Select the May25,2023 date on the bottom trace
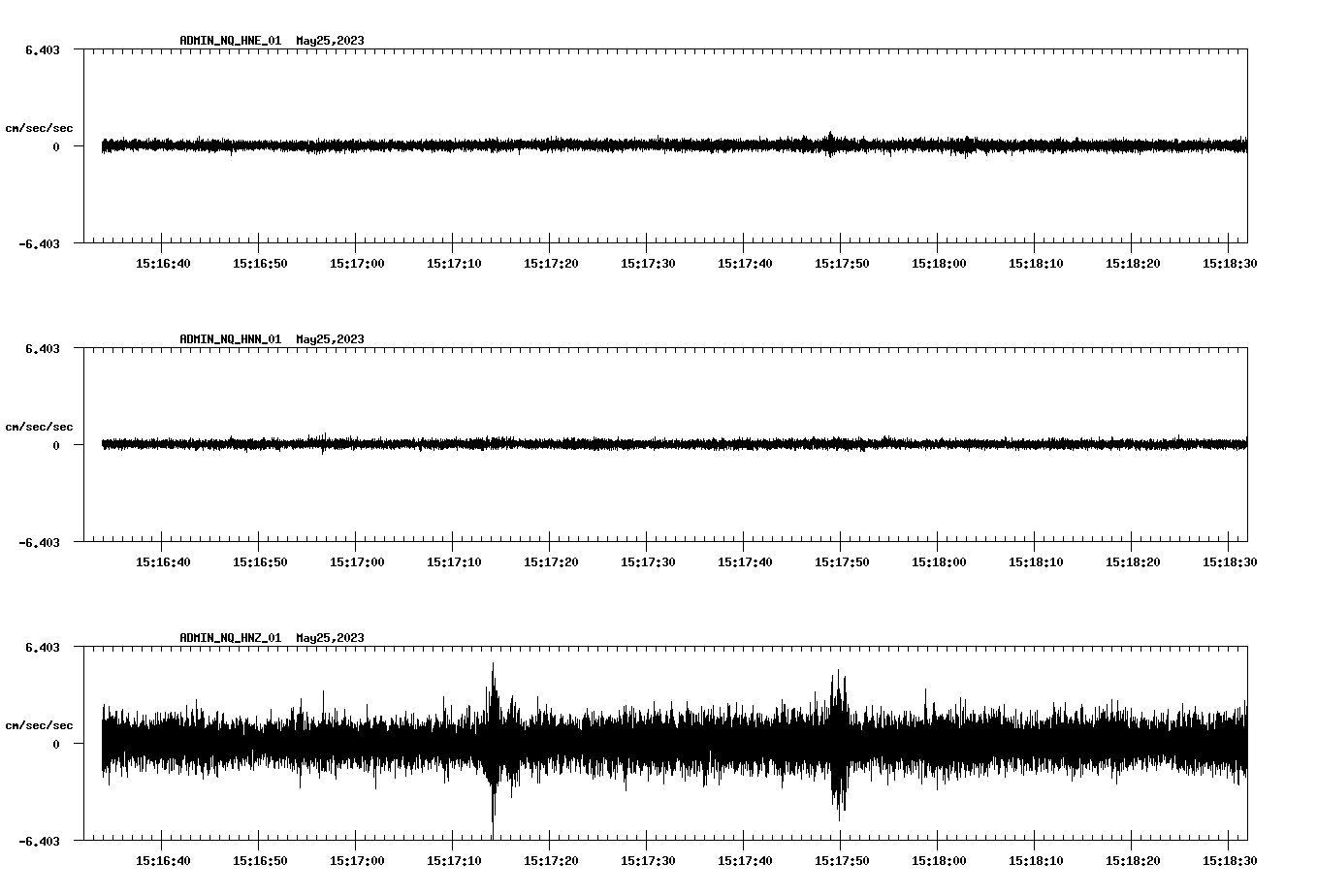 (x=330, y=638)
